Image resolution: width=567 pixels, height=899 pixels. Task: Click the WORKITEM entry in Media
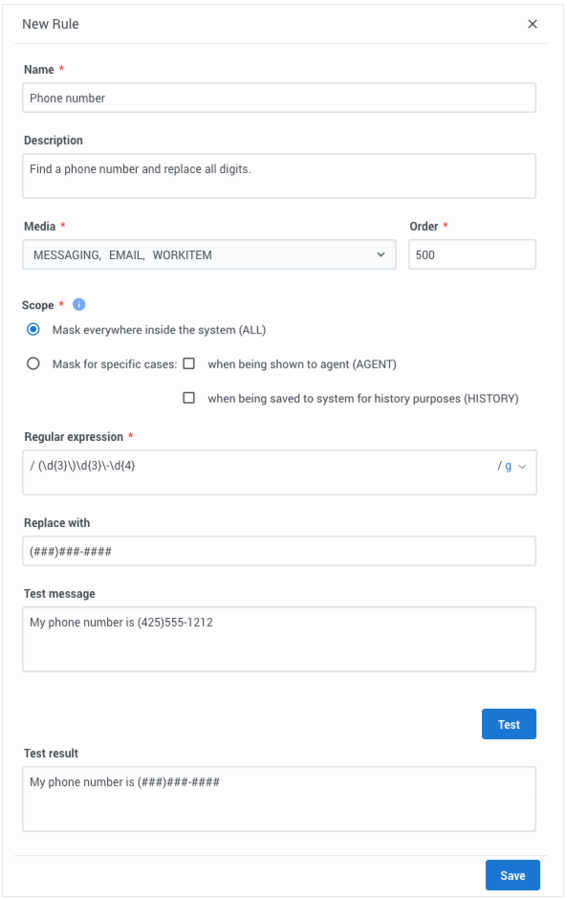182,255
